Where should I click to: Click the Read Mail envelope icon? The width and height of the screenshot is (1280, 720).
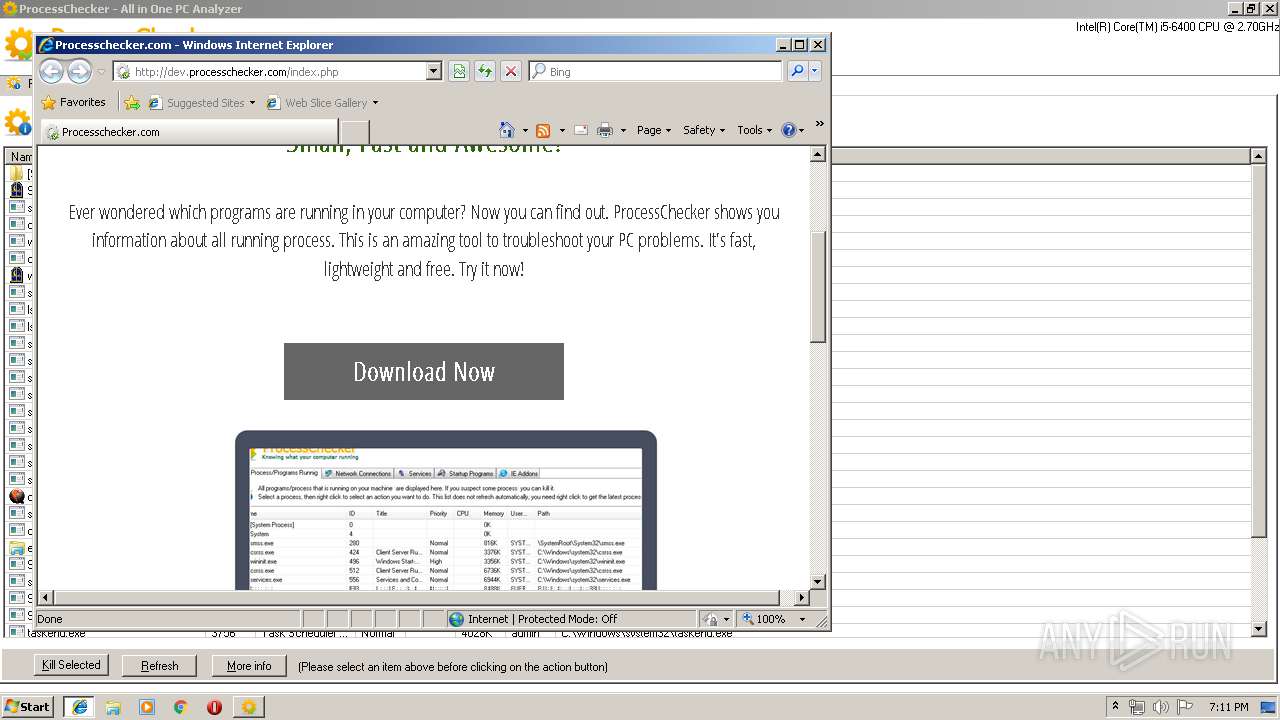(580, 130)
